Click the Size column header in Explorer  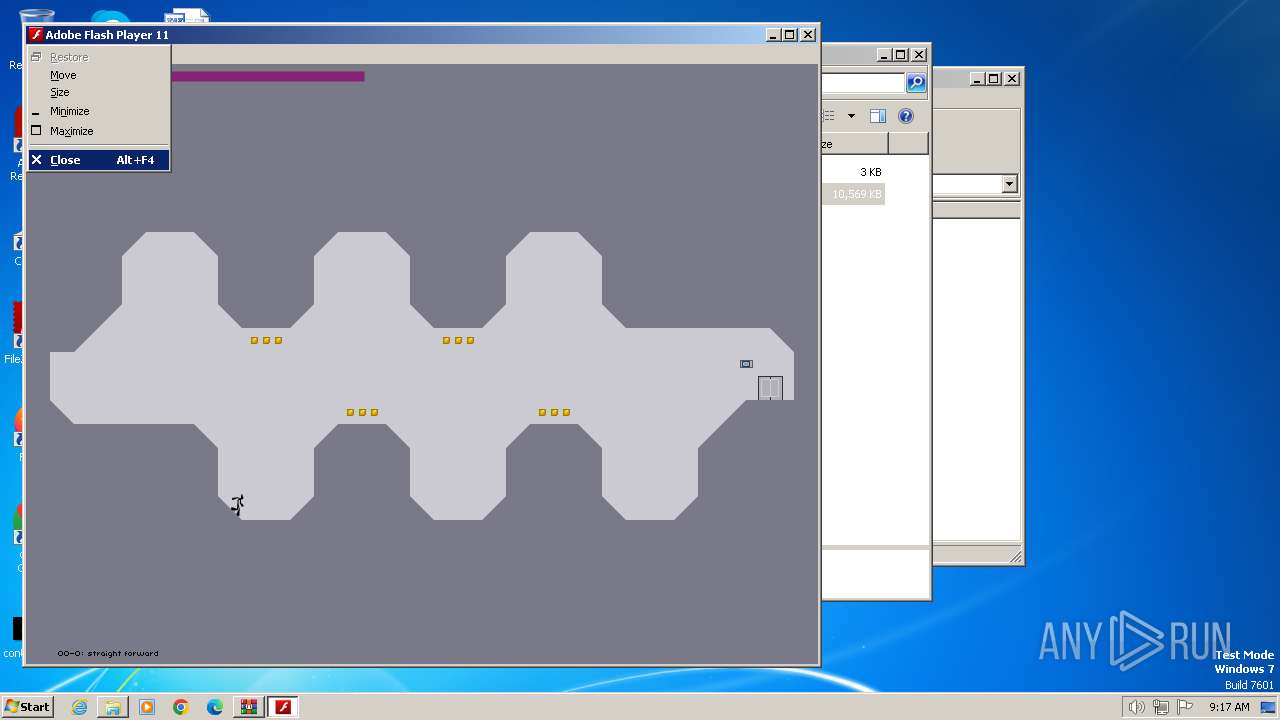tap(854, 144)
